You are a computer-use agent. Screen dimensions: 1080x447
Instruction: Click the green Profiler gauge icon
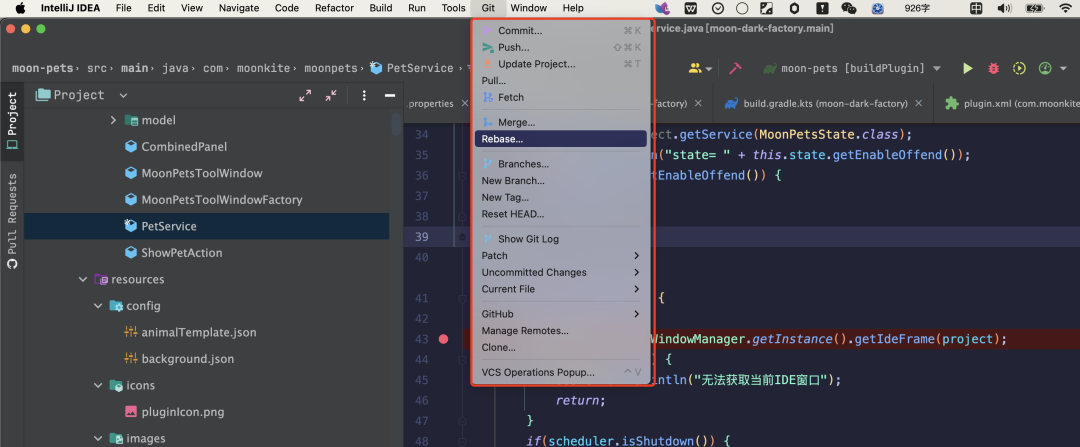pyautogui.click(x=1045, y=68)
